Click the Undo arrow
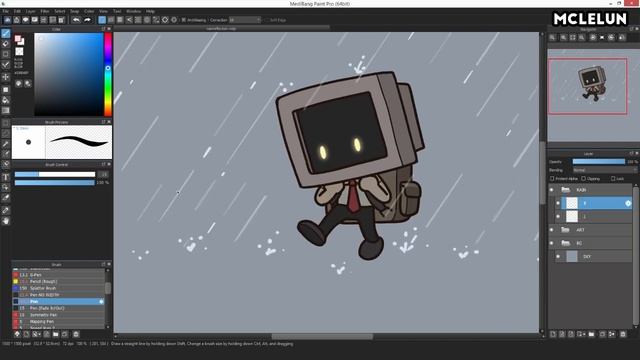 pyautogui.click(x=76, y=20)
